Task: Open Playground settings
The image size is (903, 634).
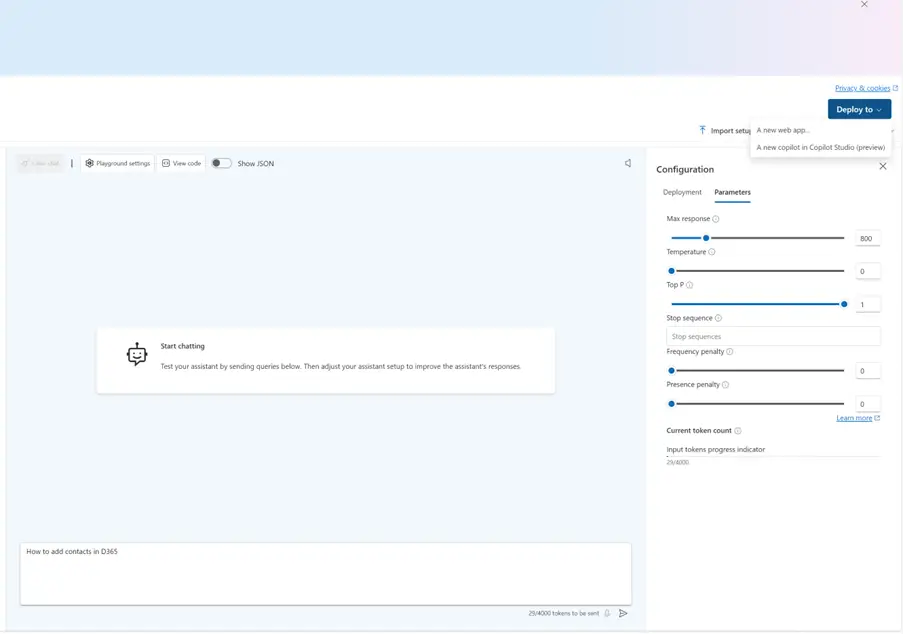Action: [117, 164]
